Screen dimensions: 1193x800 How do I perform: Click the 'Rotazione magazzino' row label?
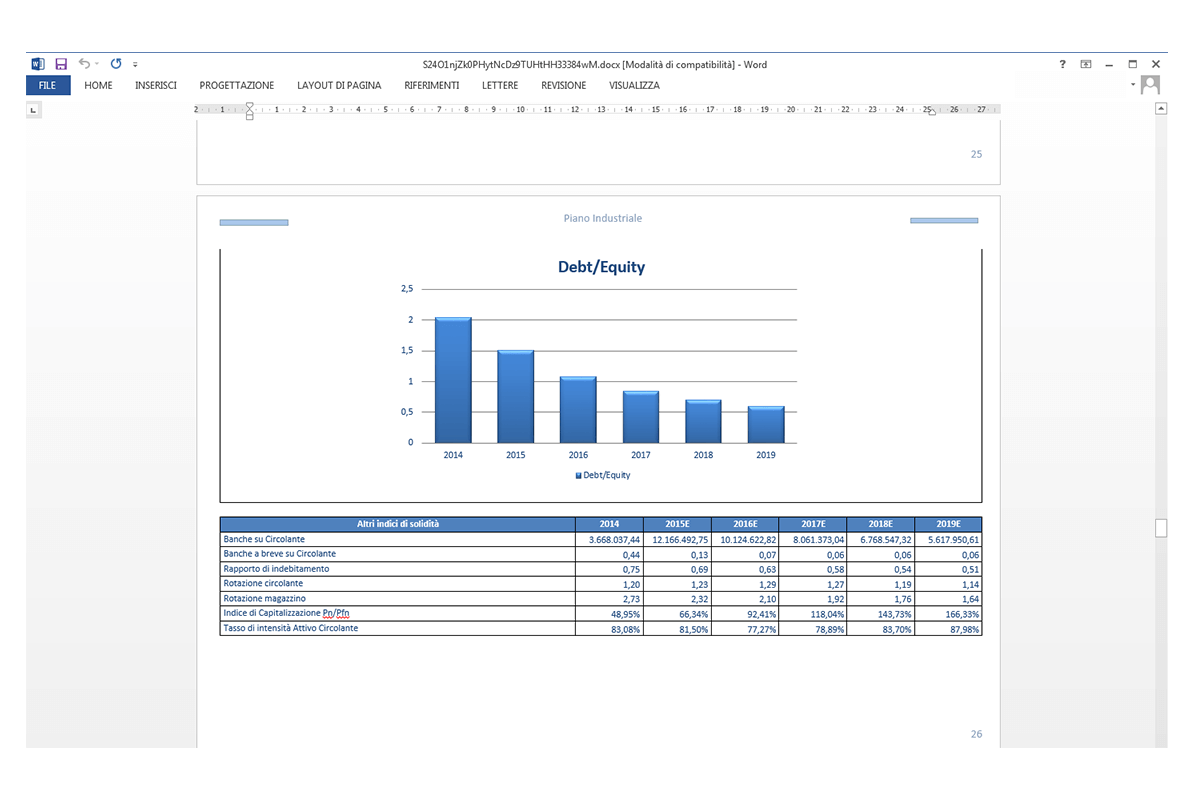coord(265,598)
